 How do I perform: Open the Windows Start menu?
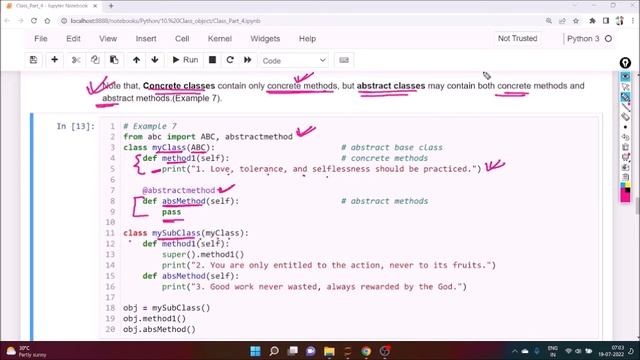tap(256, 351)
